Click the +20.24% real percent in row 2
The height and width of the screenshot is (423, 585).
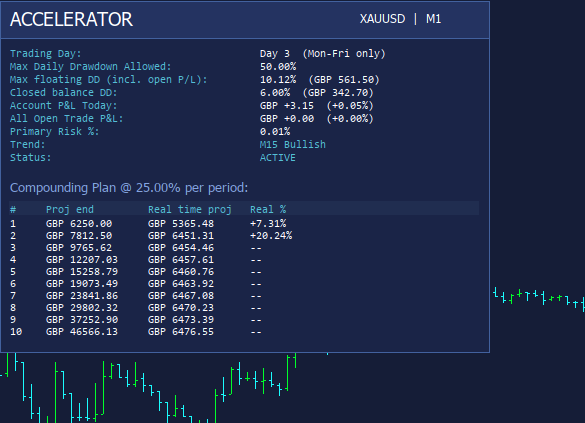tap(271, 236)
